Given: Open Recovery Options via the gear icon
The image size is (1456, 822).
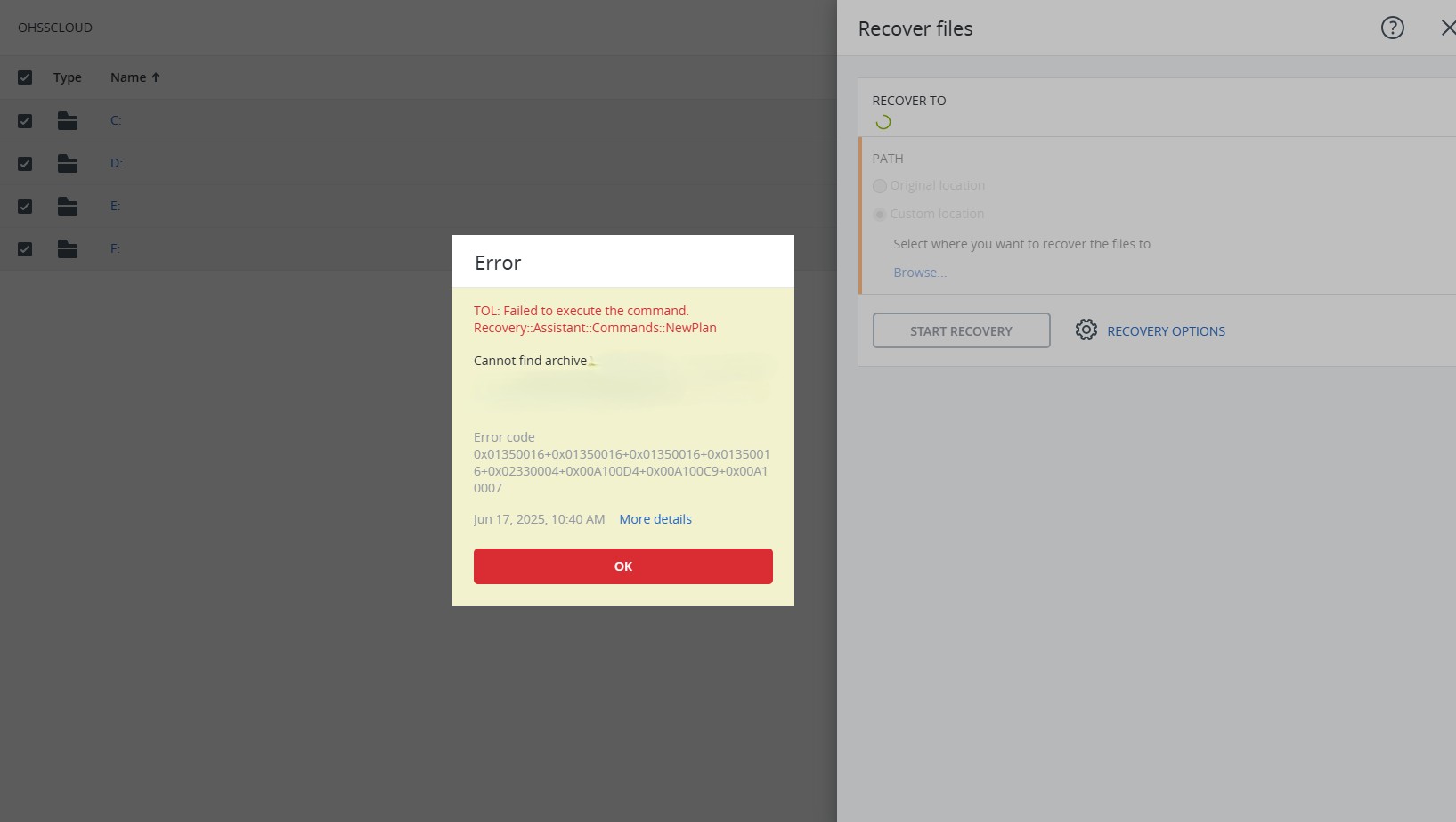Looking at the screenshot, I should click(x=1086, y=330).
